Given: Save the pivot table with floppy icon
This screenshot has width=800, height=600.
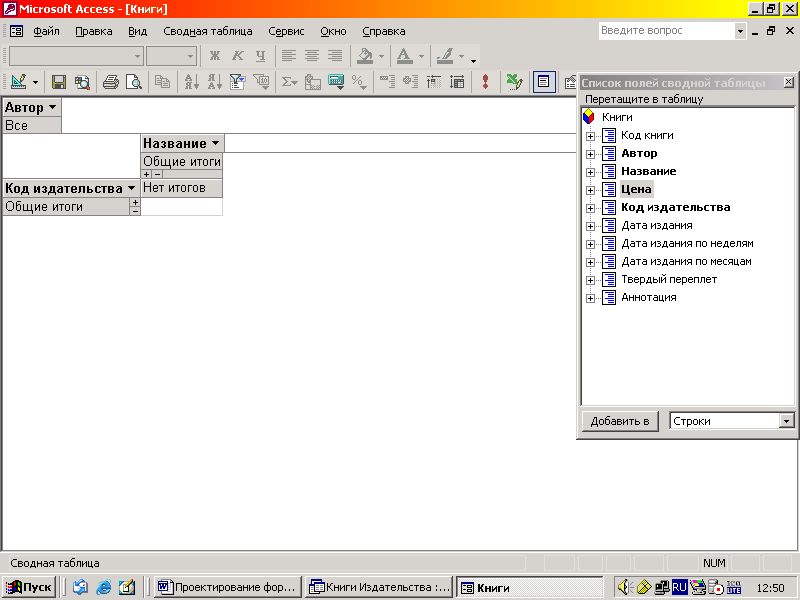Looking at the screenshot, I should click(59, 82).
